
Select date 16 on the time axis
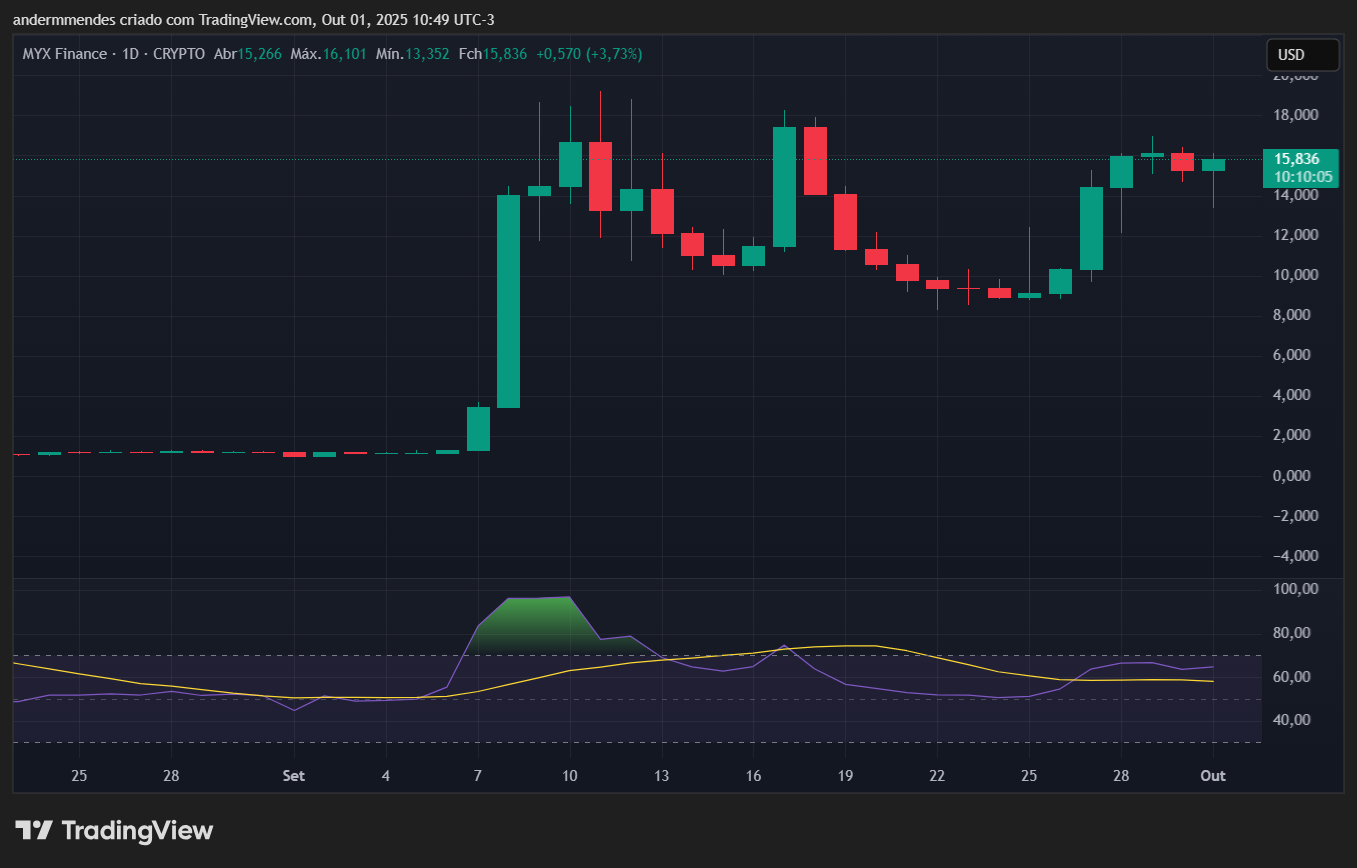(x=753, y=776)
